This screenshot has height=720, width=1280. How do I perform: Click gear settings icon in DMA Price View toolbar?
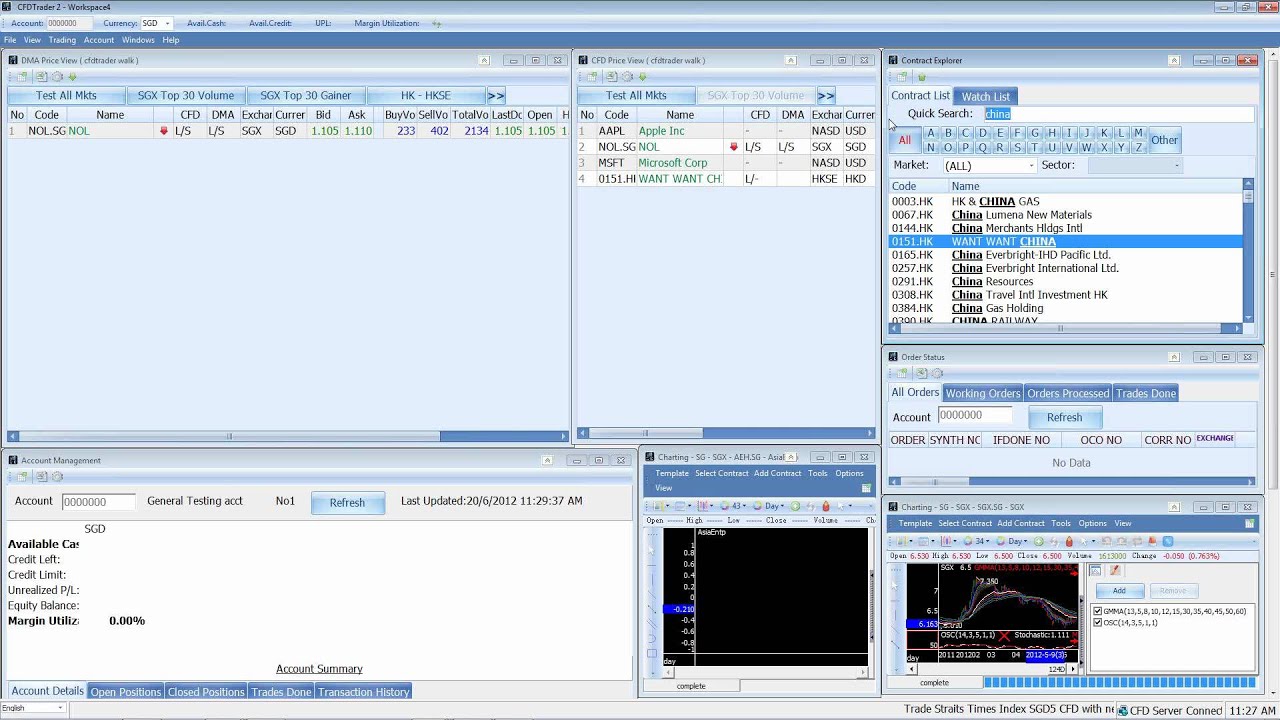pyautogui.click(x=57, y=77)
